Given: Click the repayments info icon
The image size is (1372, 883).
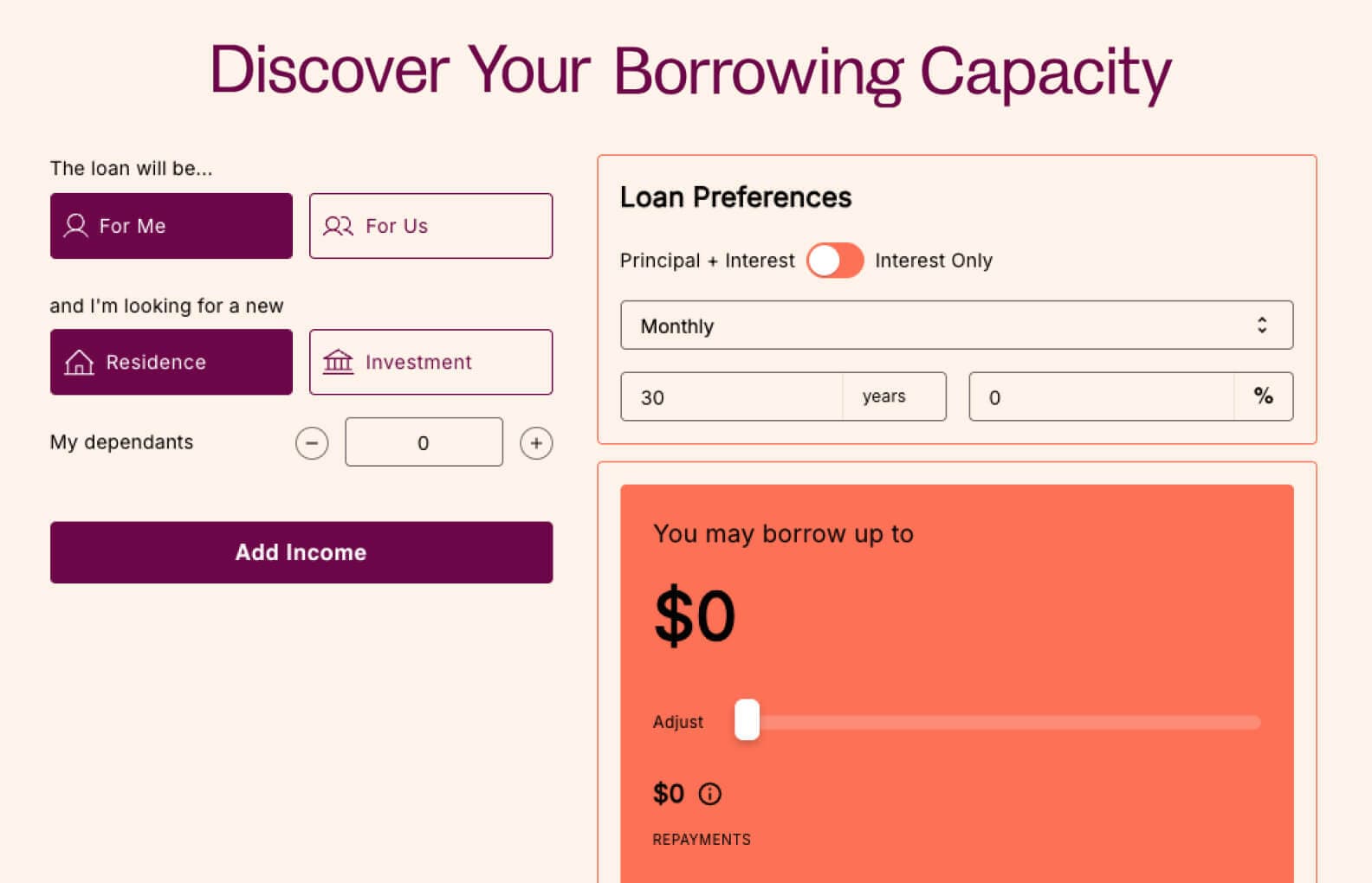Looking at the screenshot, I should coord(710,794).
